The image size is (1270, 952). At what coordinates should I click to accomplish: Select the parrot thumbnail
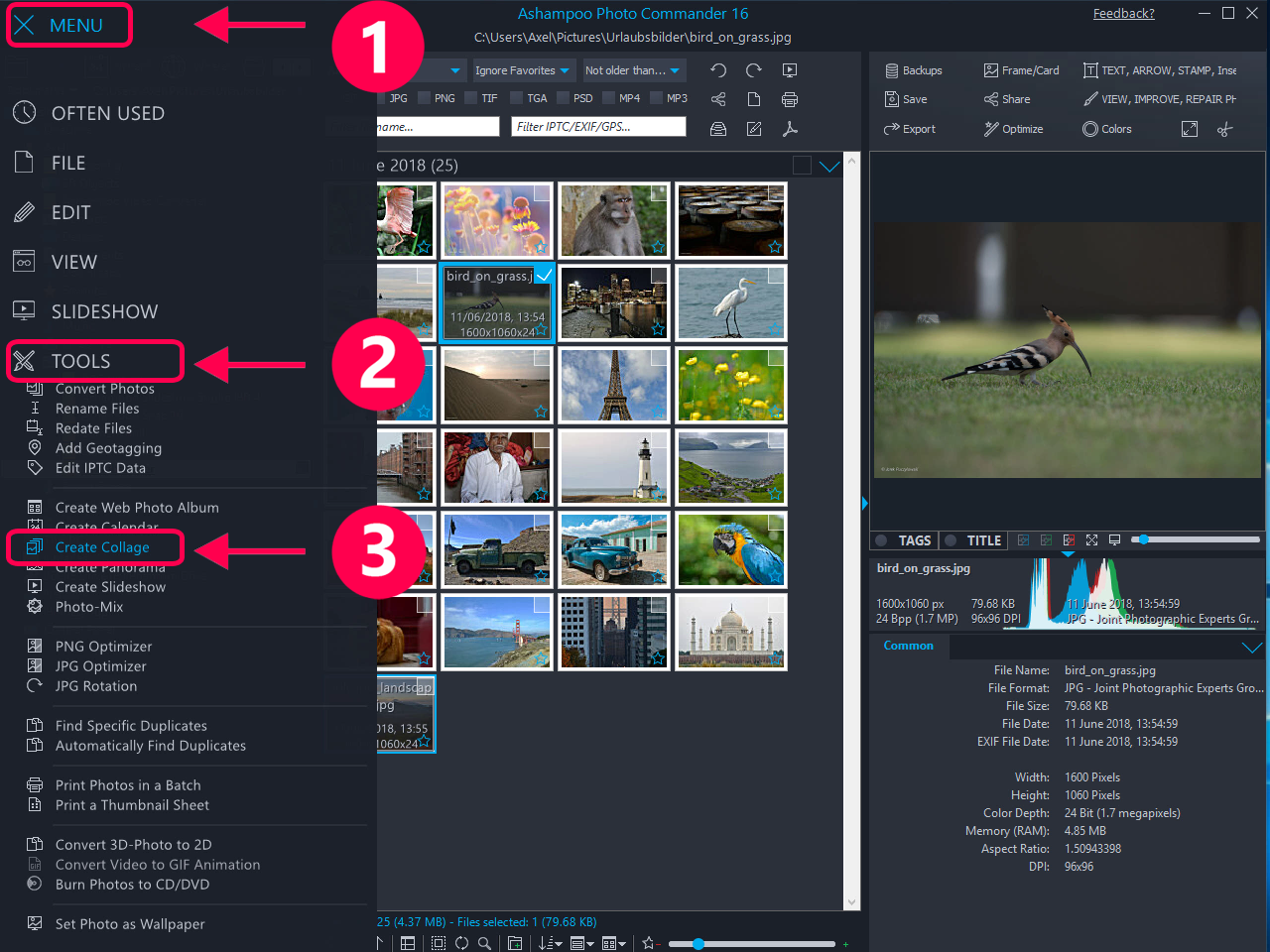pyautogui.click(x=731, y=550)
